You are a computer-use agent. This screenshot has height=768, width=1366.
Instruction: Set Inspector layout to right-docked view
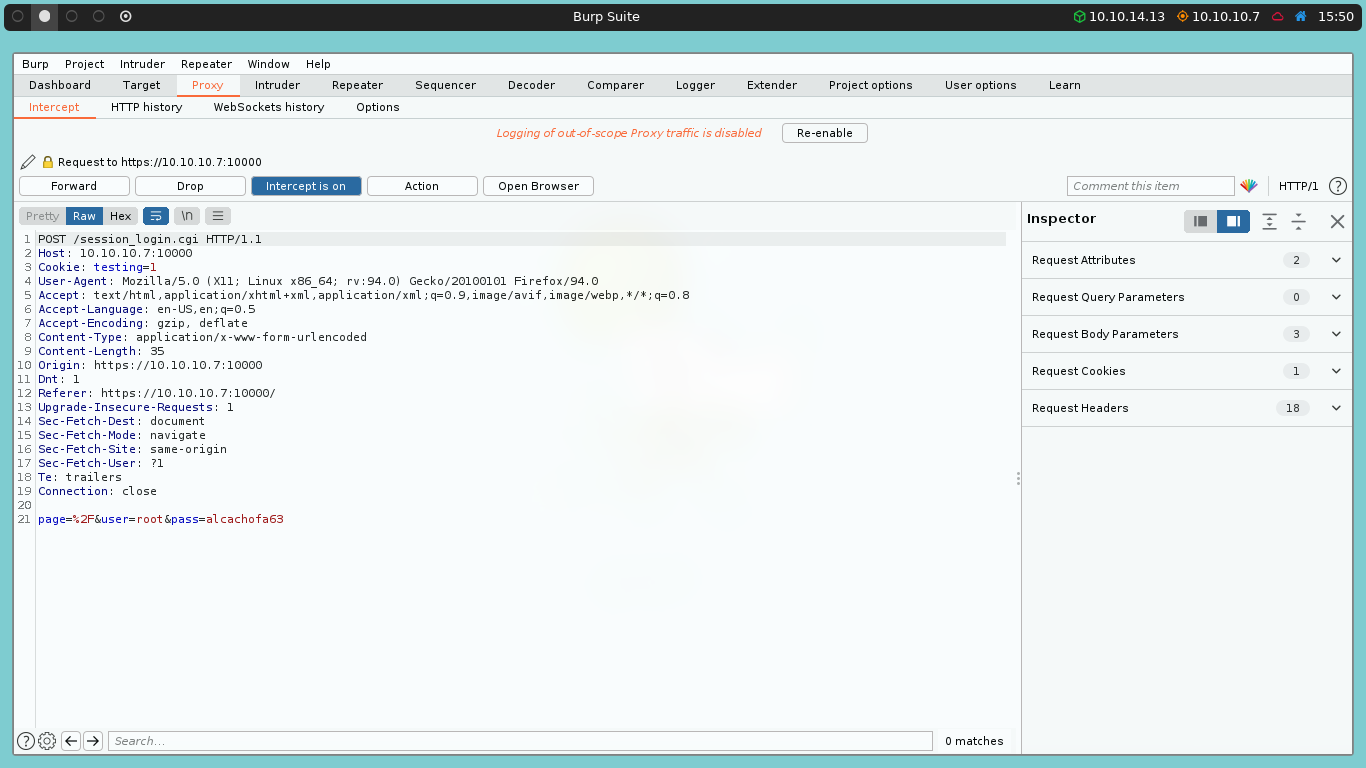click(1233, 221)
